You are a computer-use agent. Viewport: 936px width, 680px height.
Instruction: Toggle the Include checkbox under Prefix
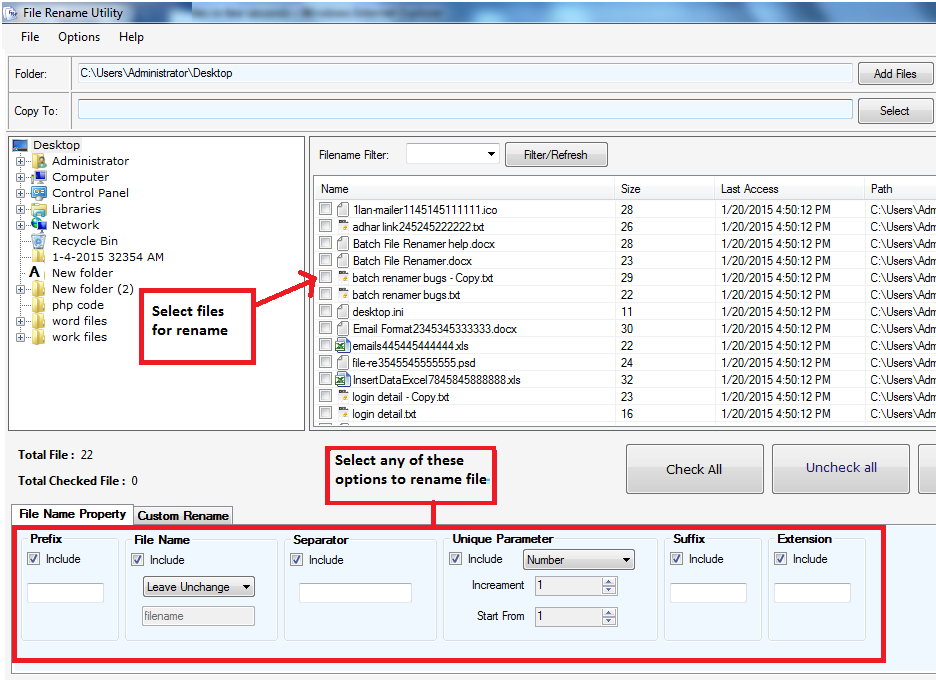(35, 559)
